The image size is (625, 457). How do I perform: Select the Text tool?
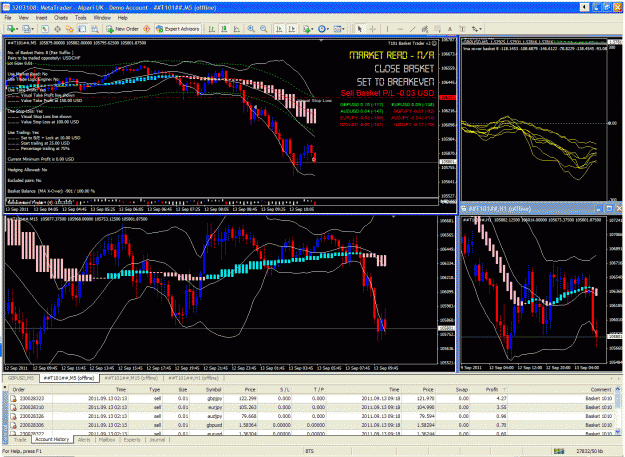click(450, 29)
